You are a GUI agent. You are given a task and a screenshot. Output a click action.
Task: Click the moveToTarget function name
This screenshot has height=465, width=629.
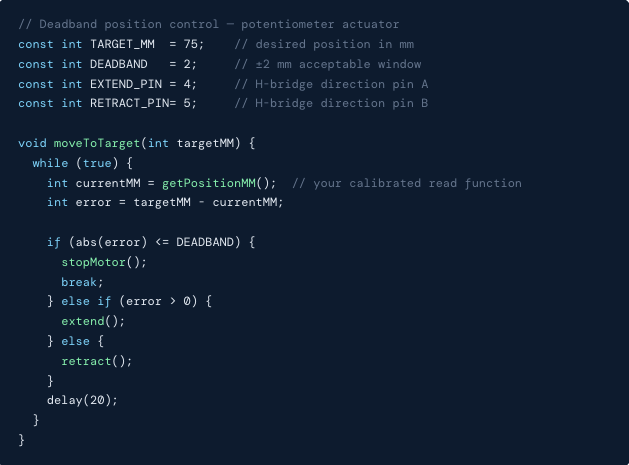coord(96,143)
